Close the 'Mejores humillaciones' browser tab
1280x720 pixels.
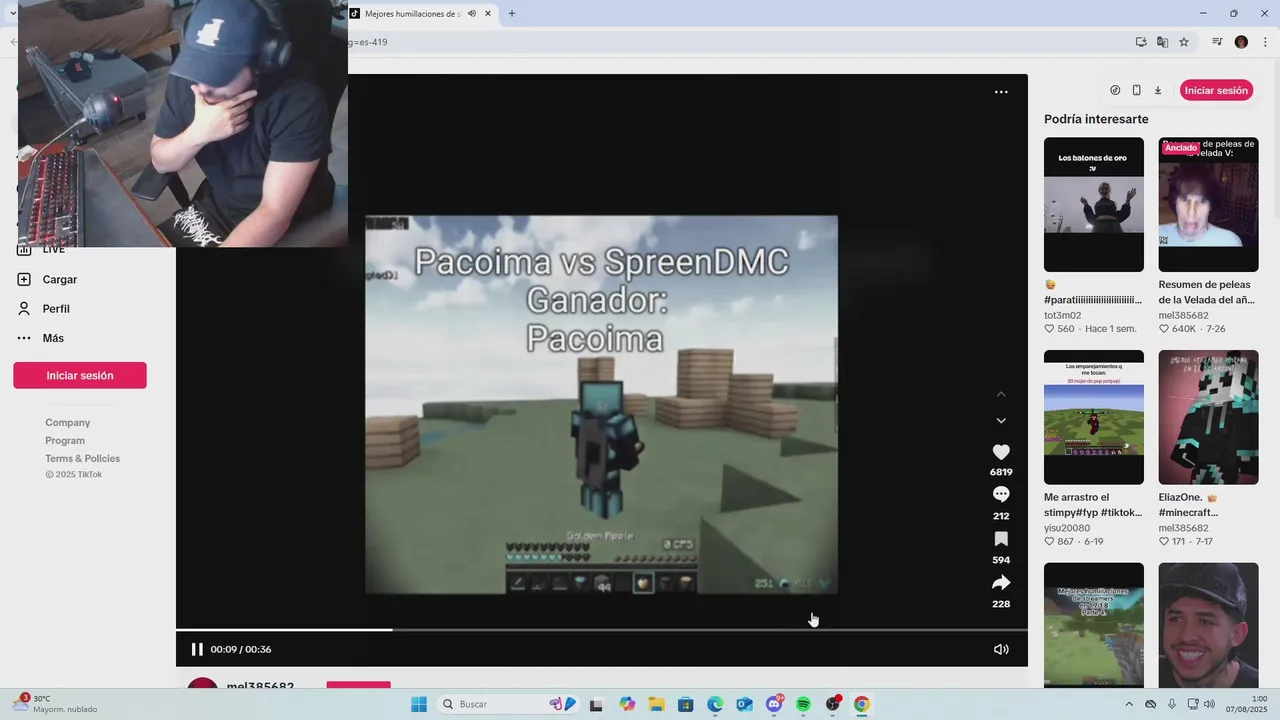(x=488, y=14)
